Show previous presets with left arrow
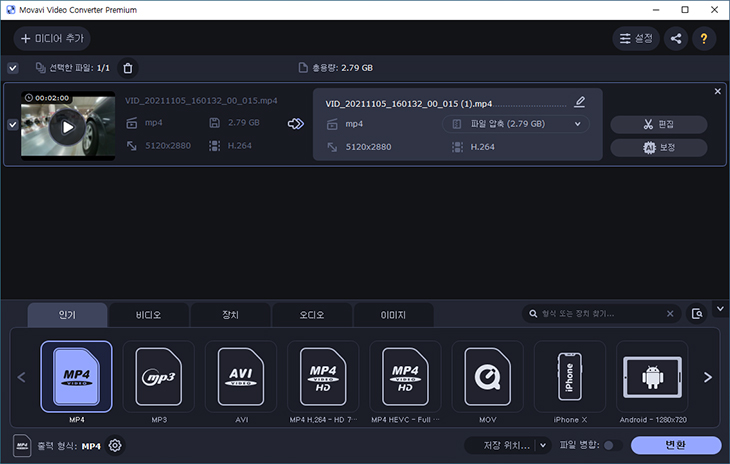The width and height of the screenshot is (730, 464). tap(21, 377)
